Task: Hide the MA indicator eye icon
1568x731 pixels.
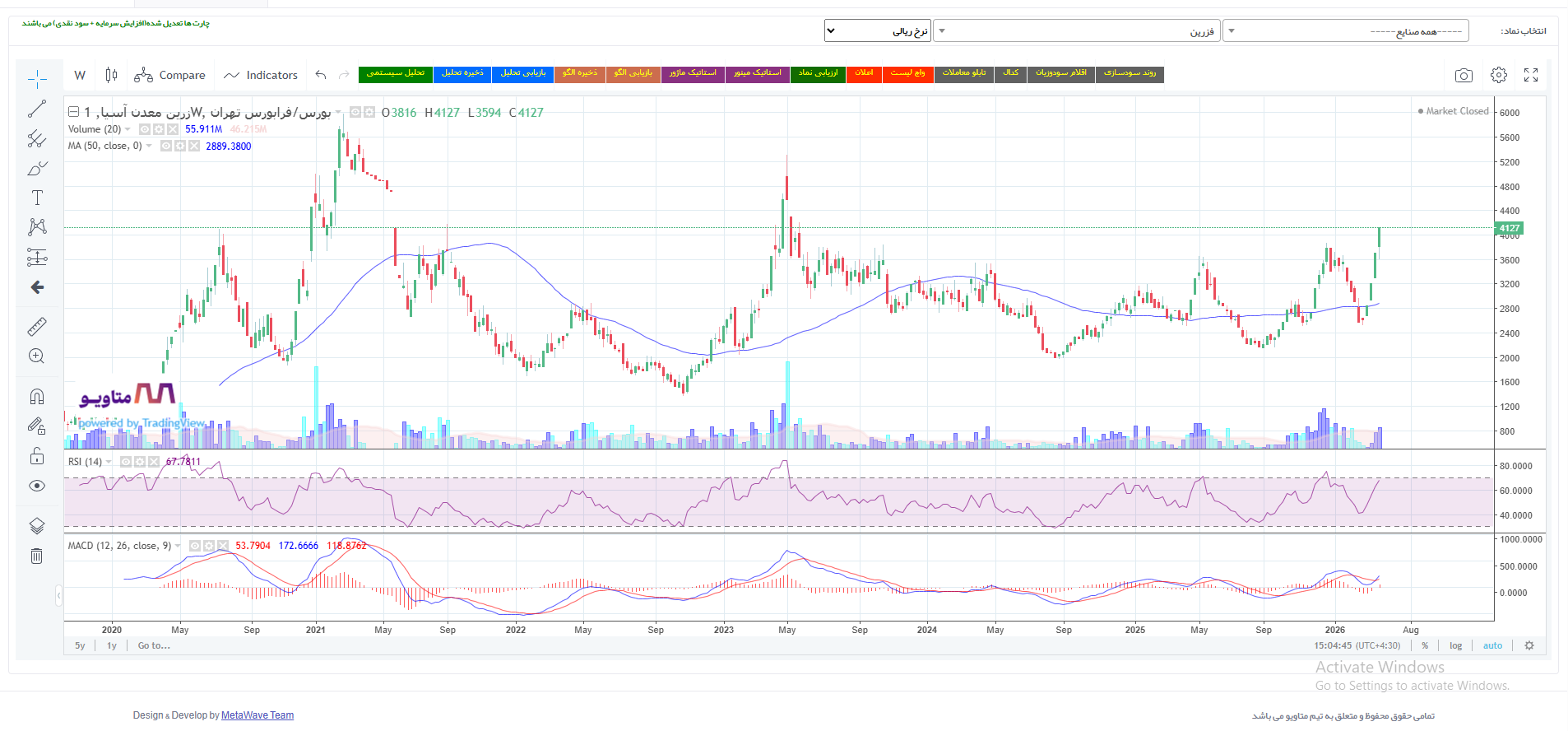Action: [166, 146]
